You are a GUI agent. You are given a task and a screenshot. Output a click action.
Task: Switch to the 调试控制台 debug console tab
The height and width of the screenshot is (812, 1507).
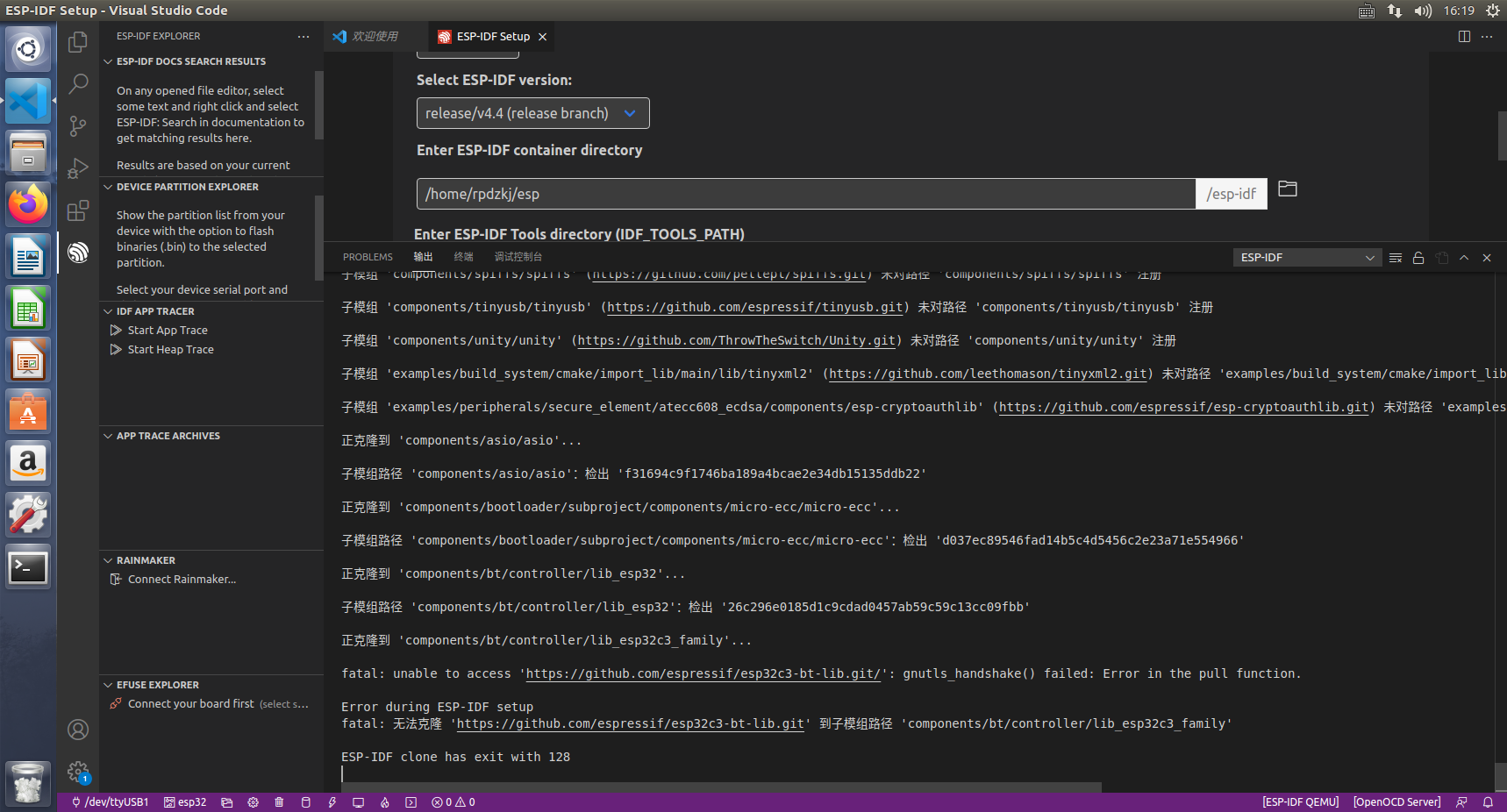pyautogui.click(x=518, y=257)
